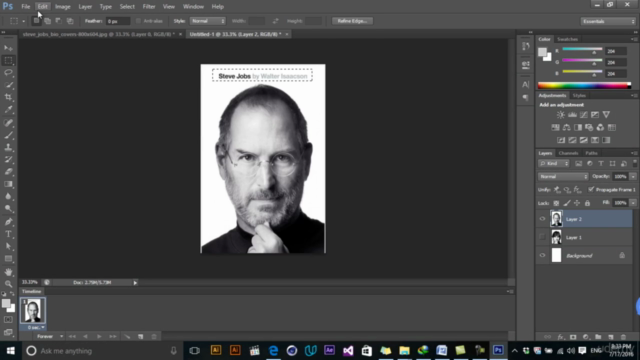Select the Gradient tool
Screen dimensions: 640x360
(x=8, y=184)
